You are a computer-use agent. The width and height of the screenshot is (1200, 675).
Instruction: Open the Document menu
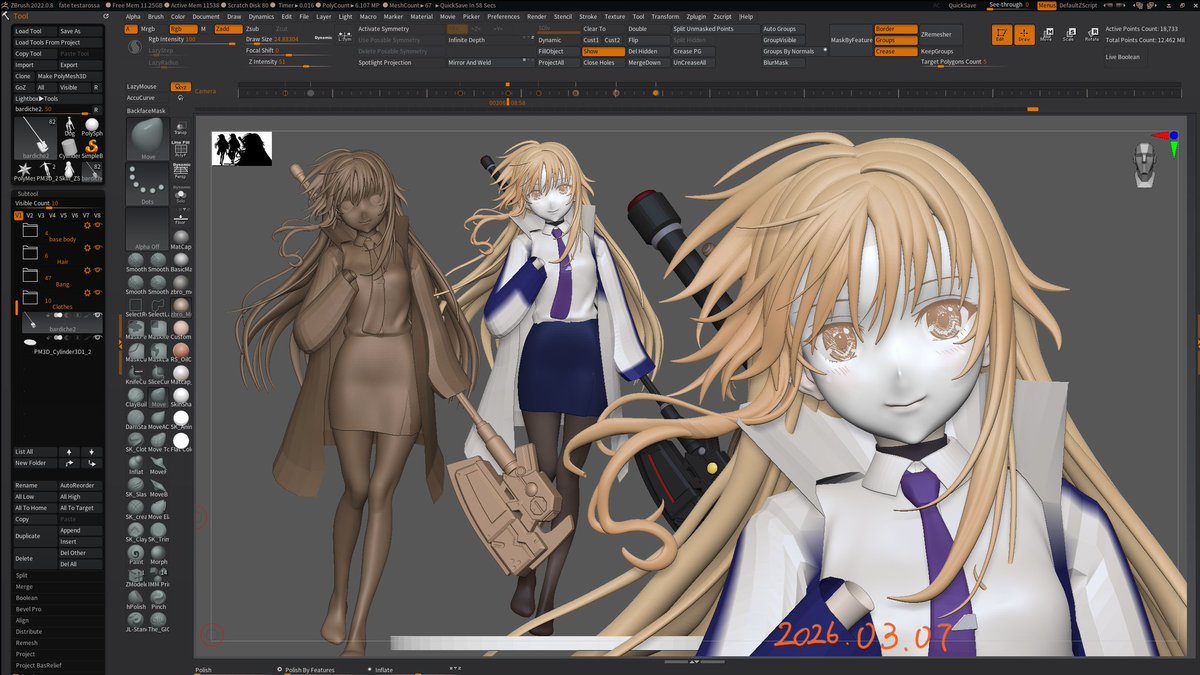[206, 17]
